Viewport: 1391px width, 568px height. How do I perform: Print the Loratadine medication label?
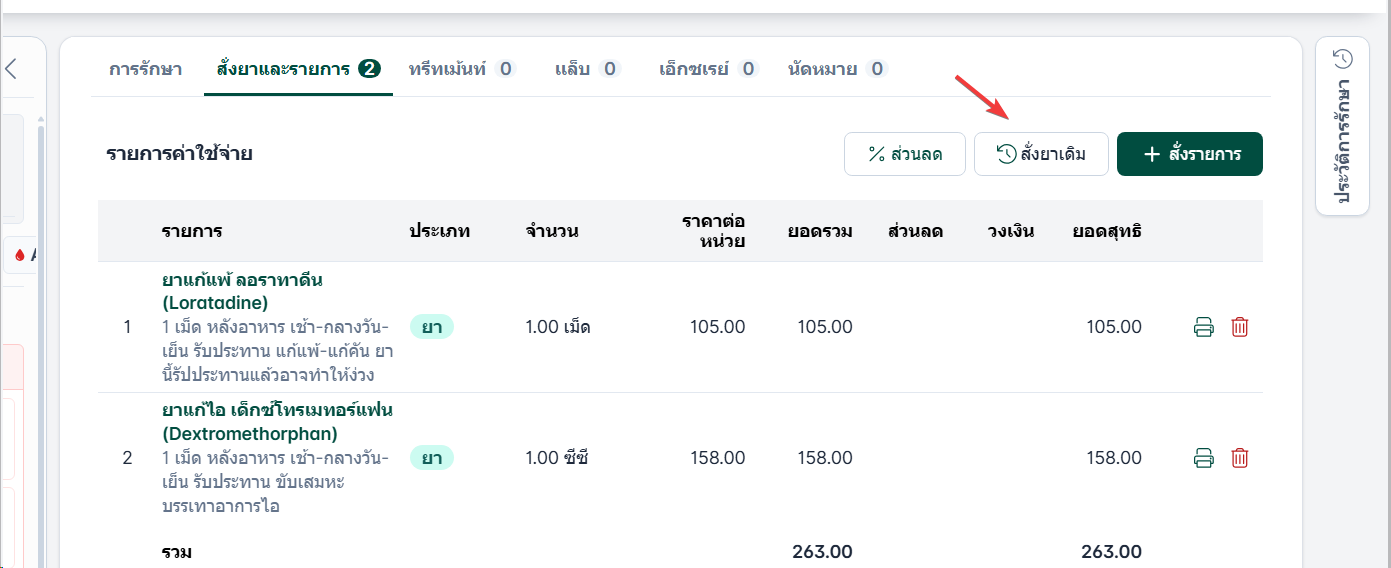pos(1204,327)
